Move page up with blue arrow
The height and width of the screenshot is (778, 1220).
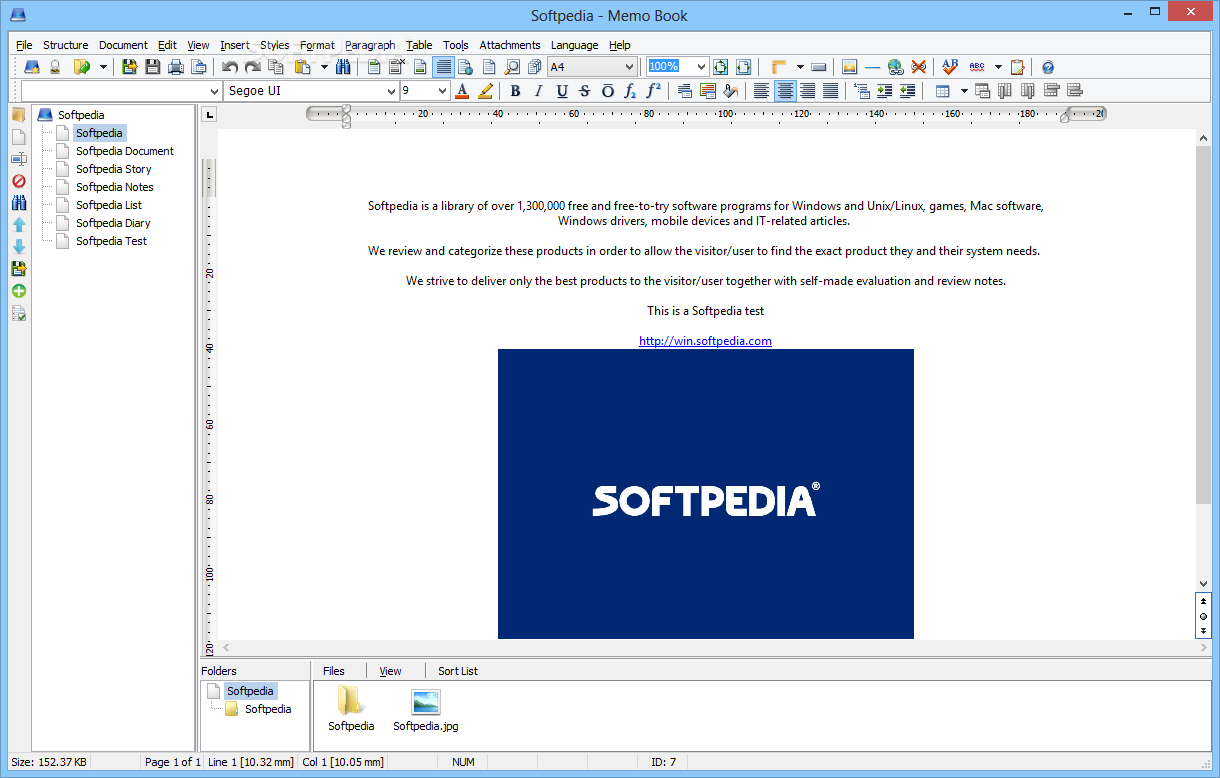pyautogui.click(x=19, y=225)
